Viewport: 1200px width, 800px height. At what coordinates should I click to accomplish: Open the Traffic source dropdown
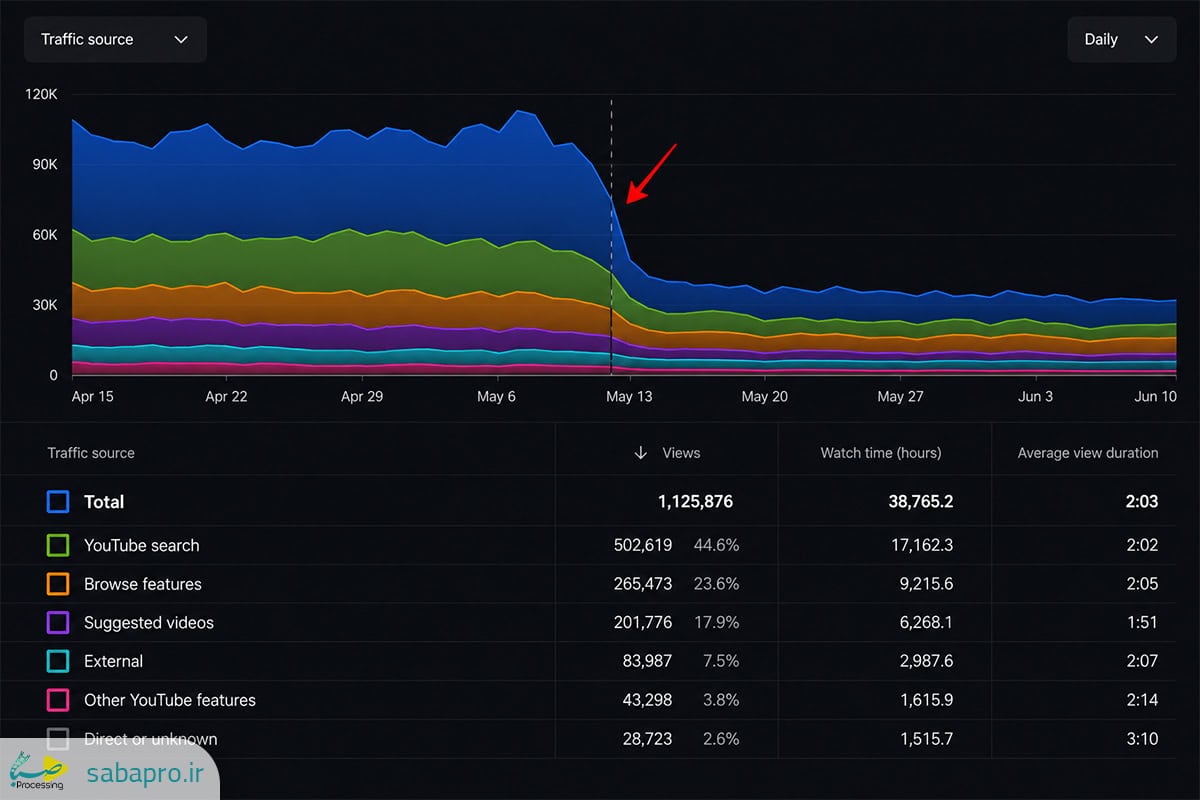click(115, 40)
